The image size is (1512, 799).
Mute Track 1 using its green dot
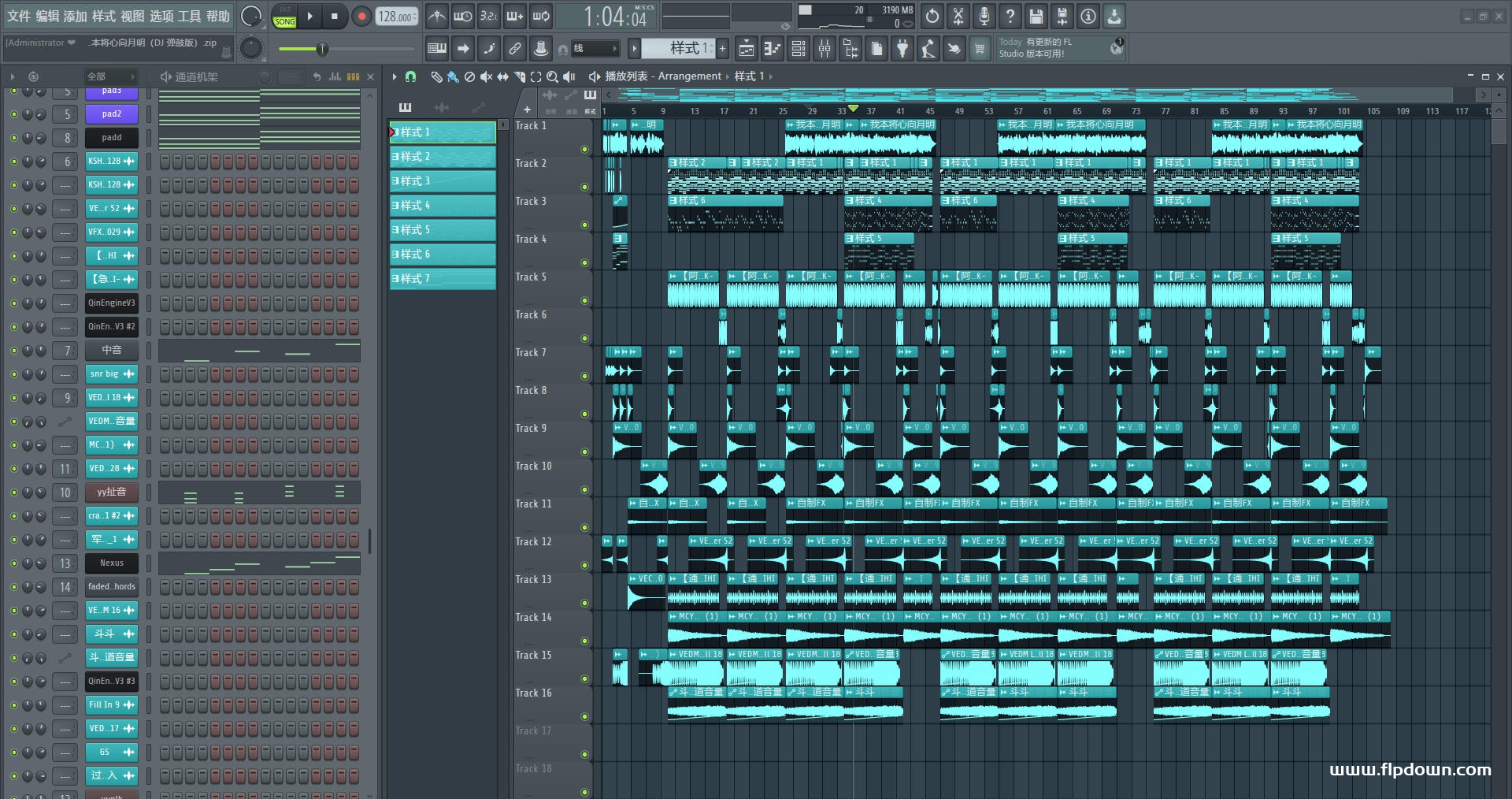(584, 149)
